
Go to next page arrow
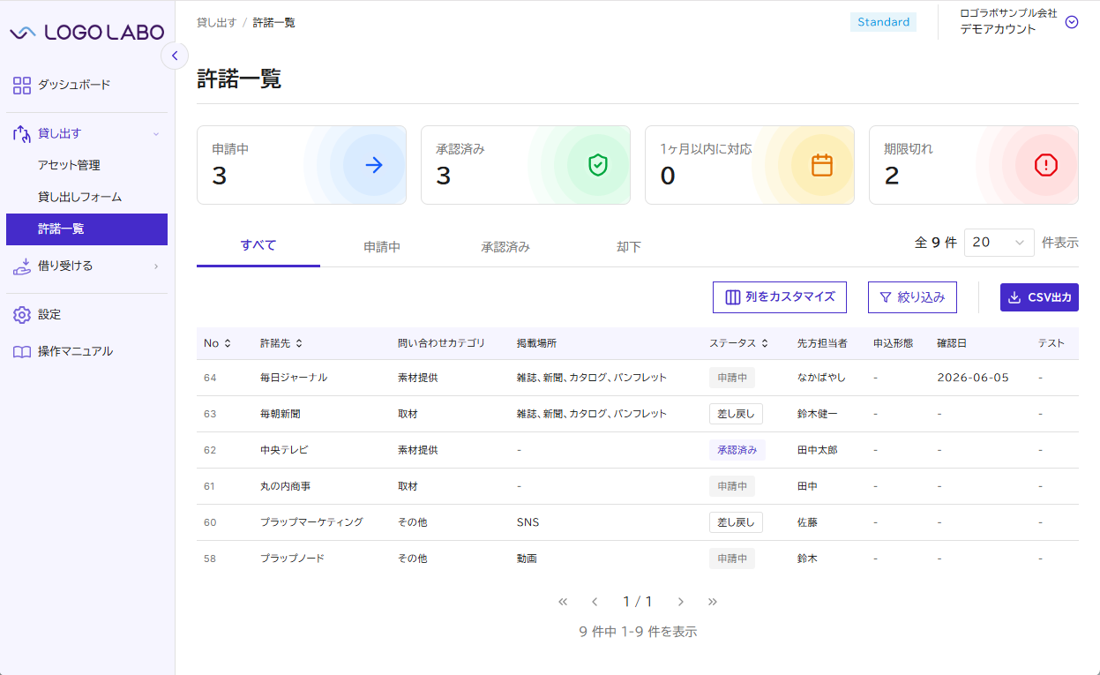click(x=680, y=601)
